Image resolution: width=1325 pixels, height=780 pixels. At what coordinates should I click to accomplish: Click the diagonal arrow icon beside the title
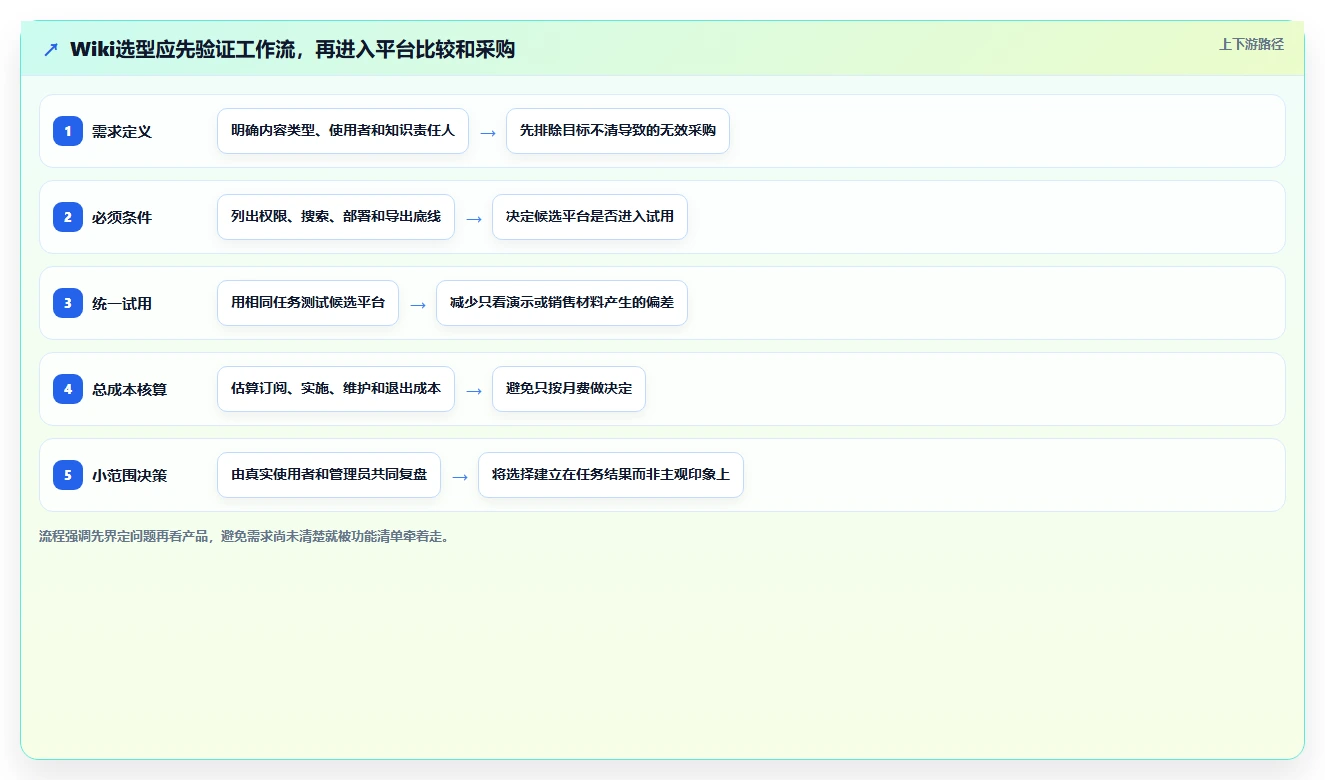pos(50,49)
